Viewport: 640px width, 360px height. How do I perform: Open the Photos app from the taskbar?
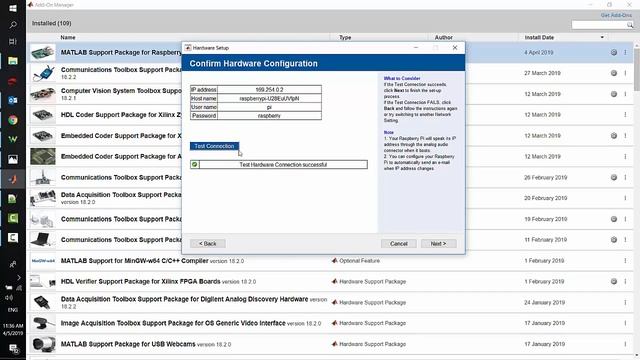click(x=13, y=159)
